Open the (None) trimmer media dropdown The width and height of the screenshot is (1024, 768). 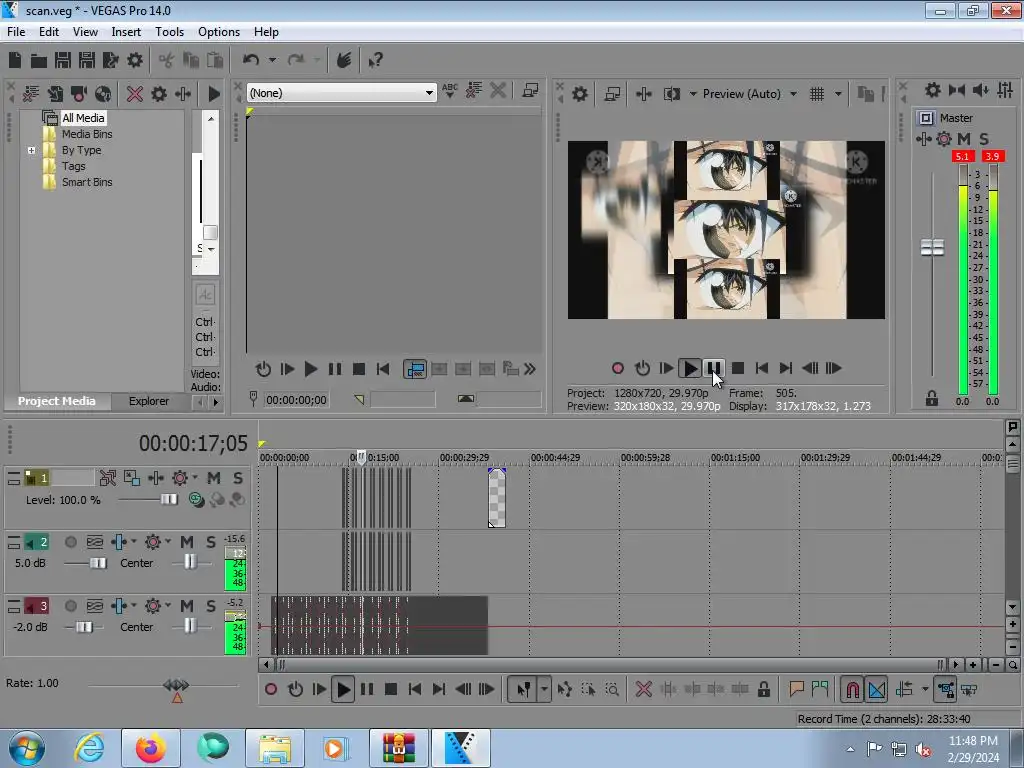click(x=428, y=93)
